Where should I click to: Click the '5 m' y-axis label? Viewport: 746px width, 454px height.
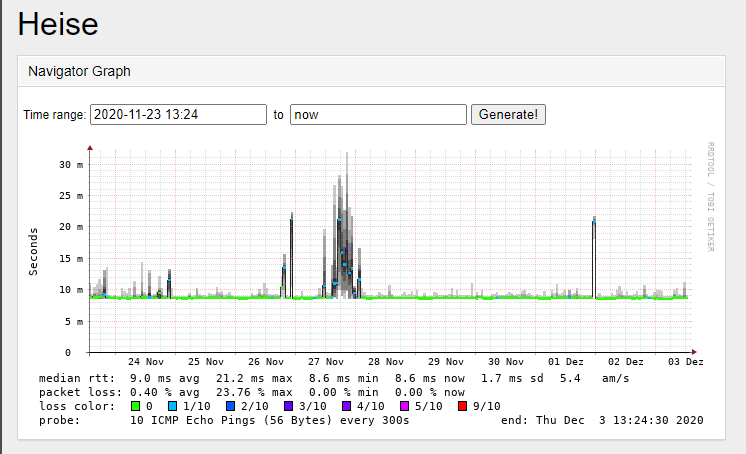pos(74,322)
